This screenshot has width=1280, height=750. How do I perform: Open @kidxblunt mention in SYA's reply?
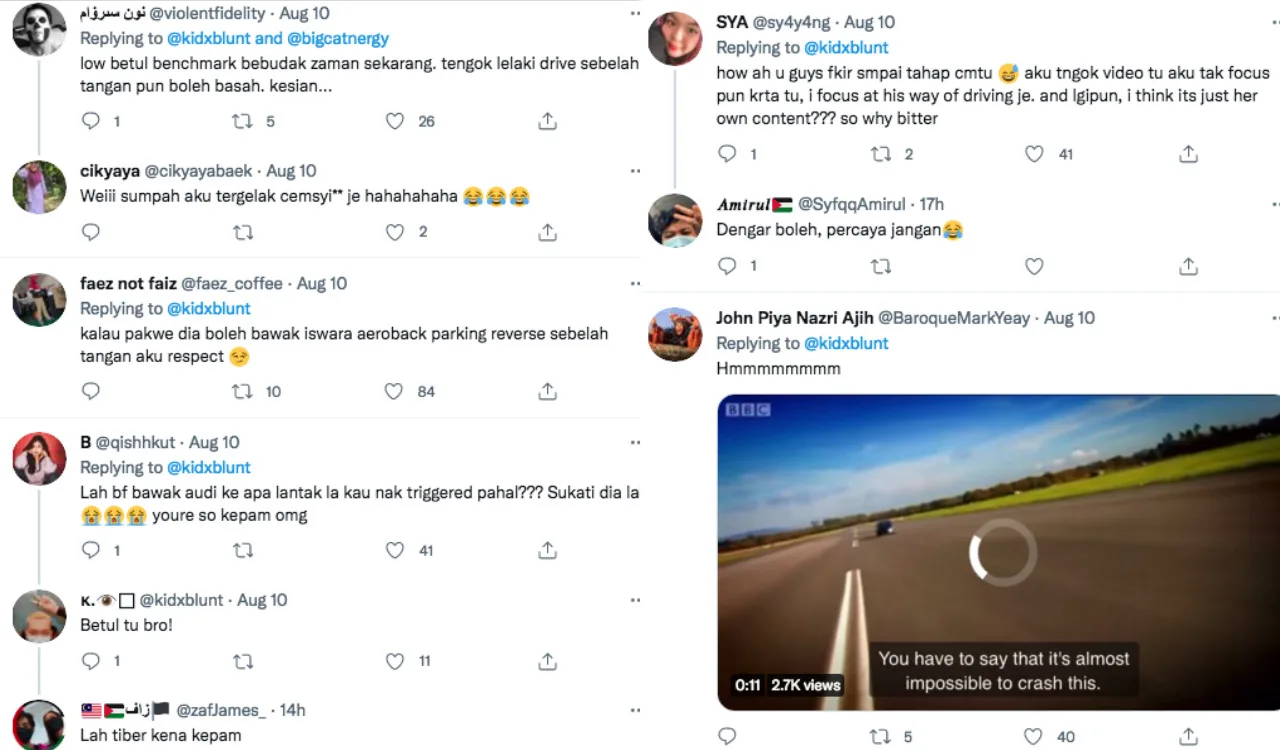point(846,47)
